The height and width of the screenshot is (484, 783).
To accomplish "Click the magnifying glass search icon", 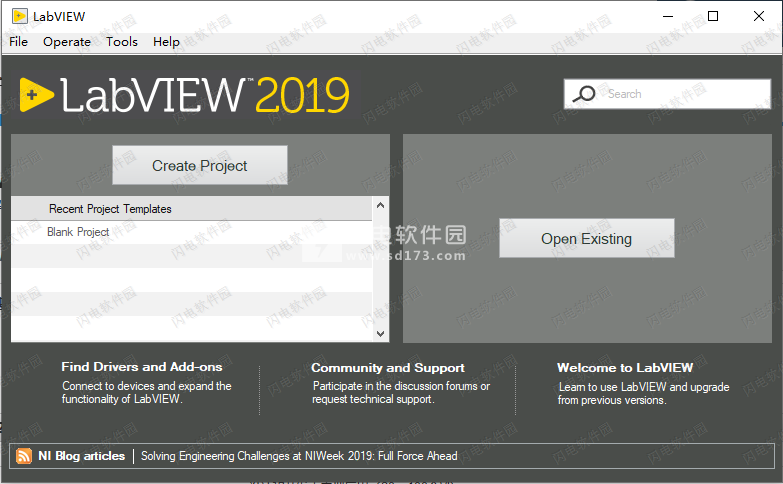I will 584,93.
